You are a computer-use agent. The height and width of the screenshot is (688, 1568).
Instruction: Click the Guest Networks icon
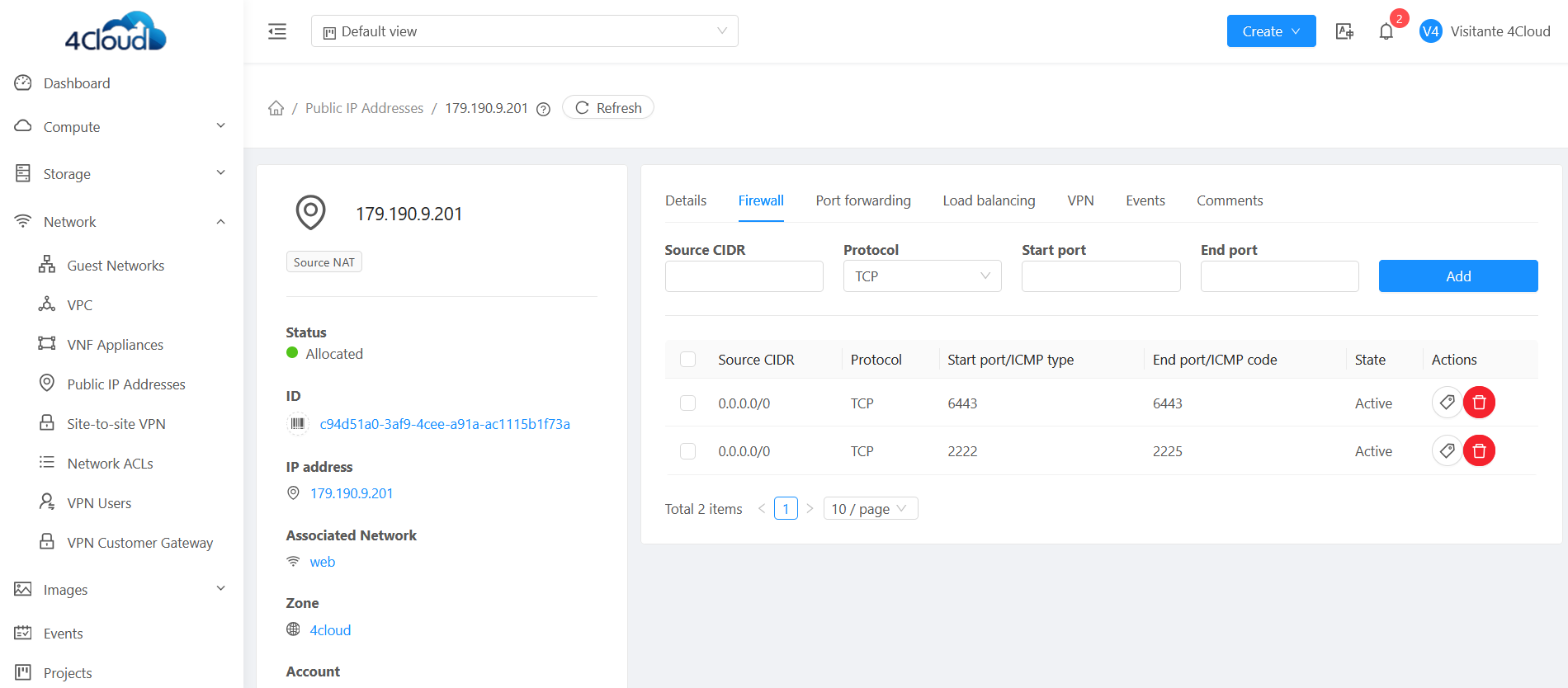(x=47, y=265)
